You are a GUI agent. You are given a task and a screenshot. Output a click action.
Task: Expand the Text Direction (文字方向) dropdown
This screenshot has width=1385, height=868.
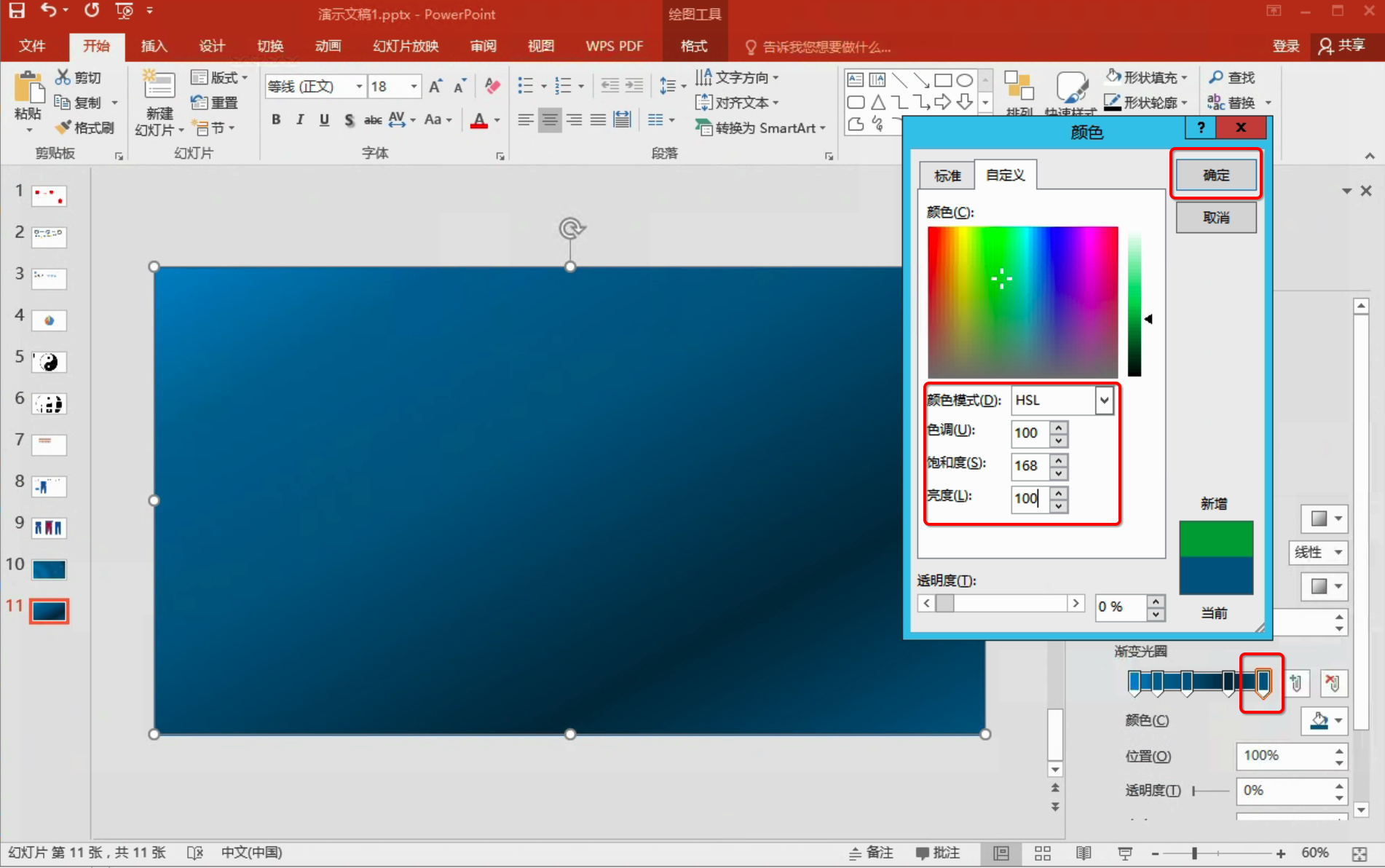coord(776,77)
